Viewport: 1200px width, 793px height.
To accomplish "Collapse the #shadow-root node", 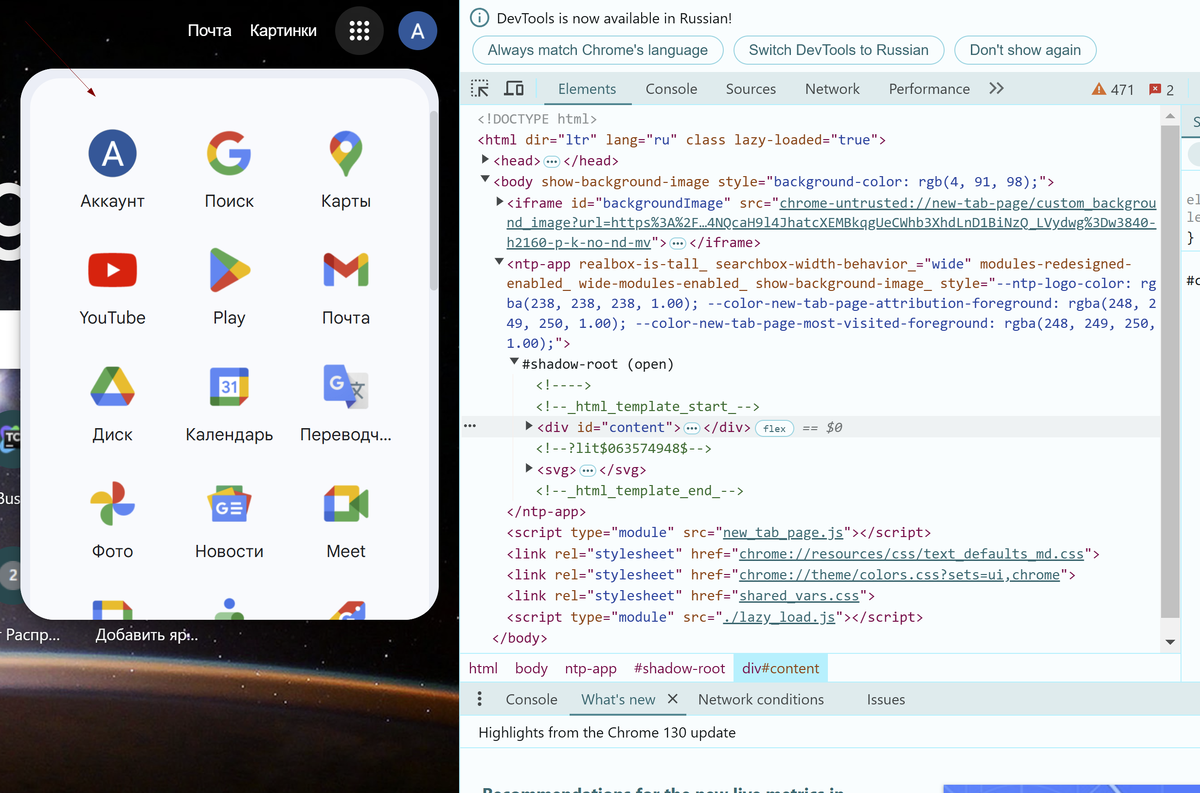I will 515,363.
